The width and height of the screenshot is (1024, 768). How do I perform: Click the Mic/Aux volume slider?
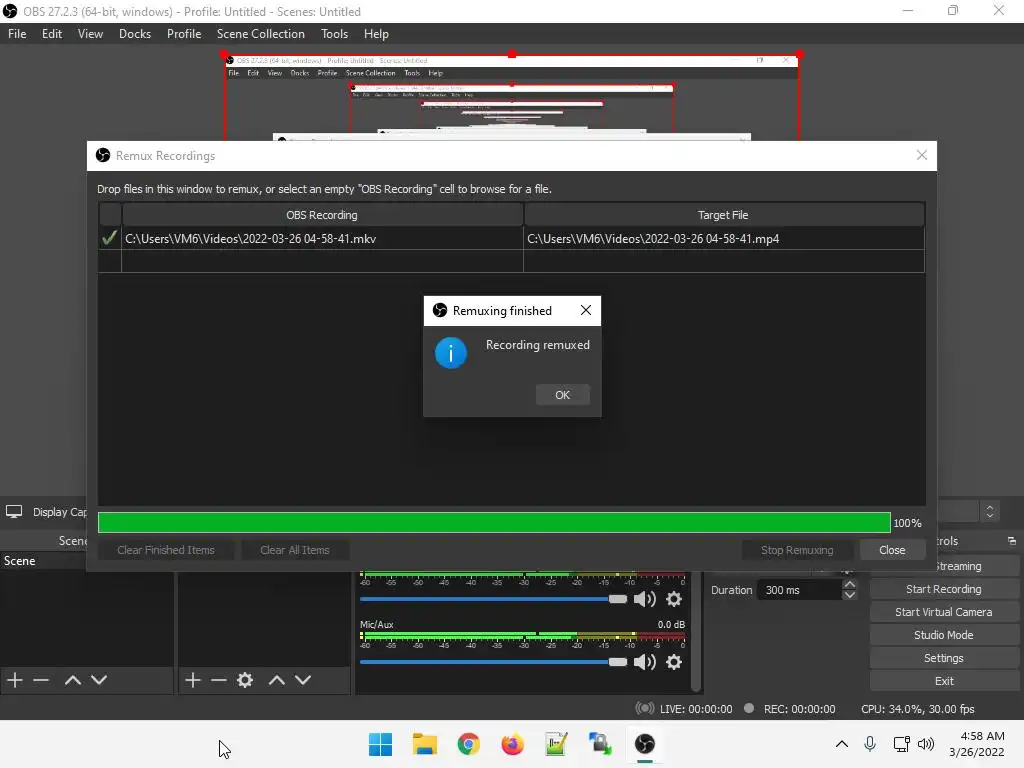tap(493, 662)
